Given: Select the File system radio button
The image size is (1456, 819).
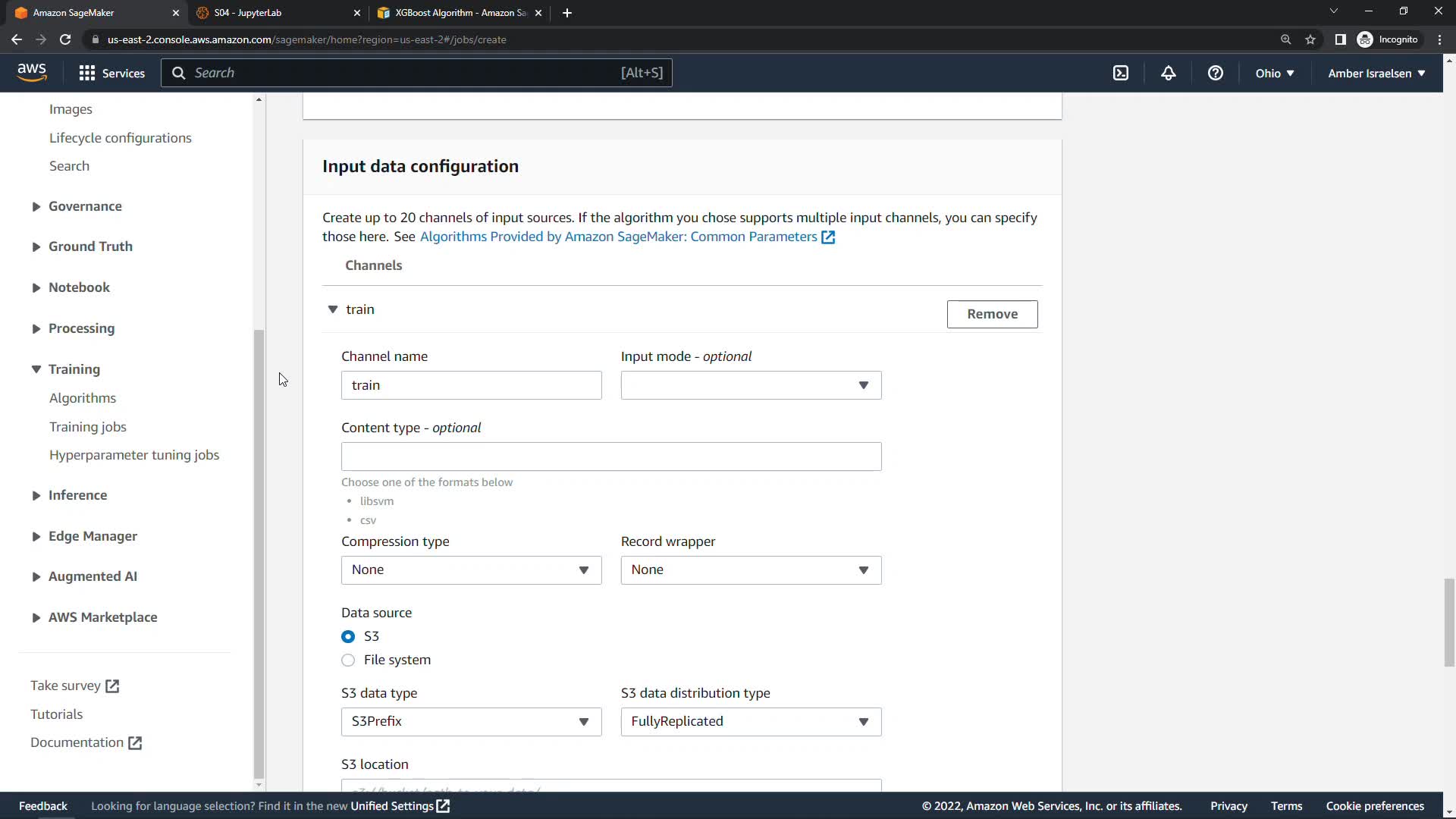Looking at the screenshot, I should pyautogui.click(x=348, y=660).
